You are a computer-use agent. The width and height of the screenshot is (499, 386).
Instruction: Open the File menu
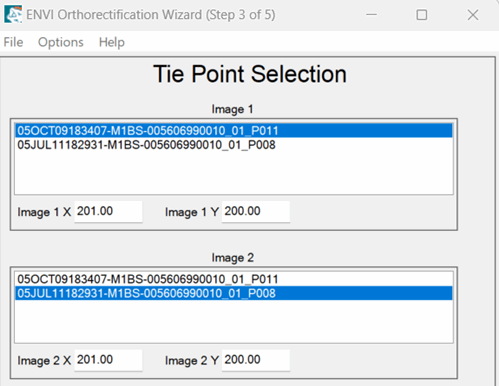click(13, 42)
